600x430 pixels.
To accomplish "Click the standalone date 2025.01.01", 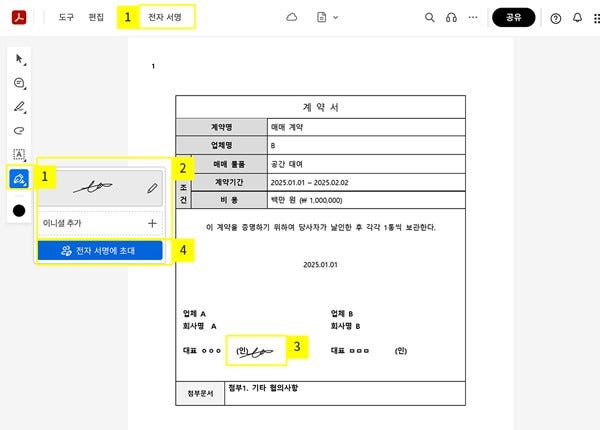I will tap(321, 265).
